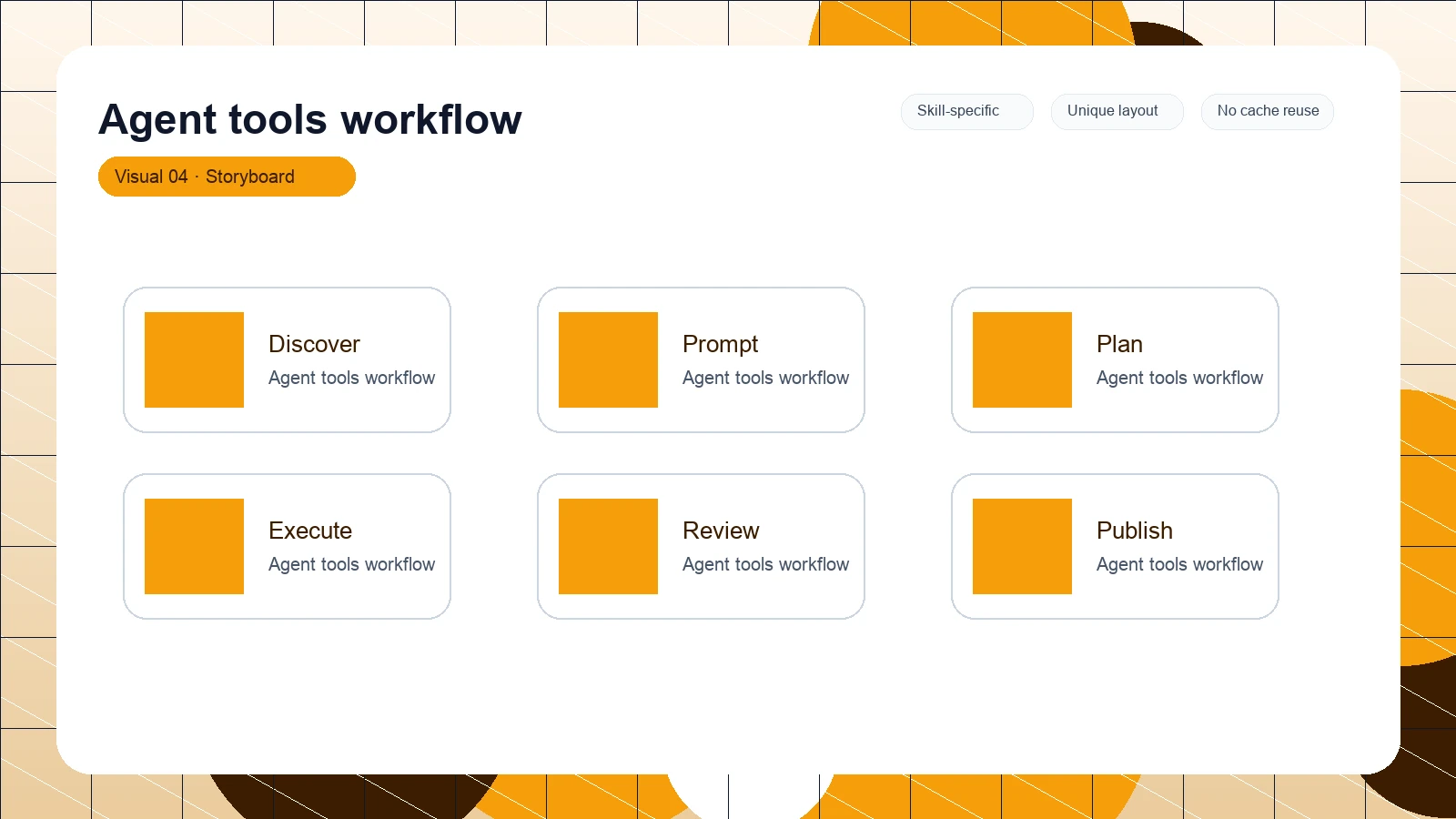This screenshot has height=819, width=1456.
Task: Click the subtitle under Review
Action: coord(765,564)
